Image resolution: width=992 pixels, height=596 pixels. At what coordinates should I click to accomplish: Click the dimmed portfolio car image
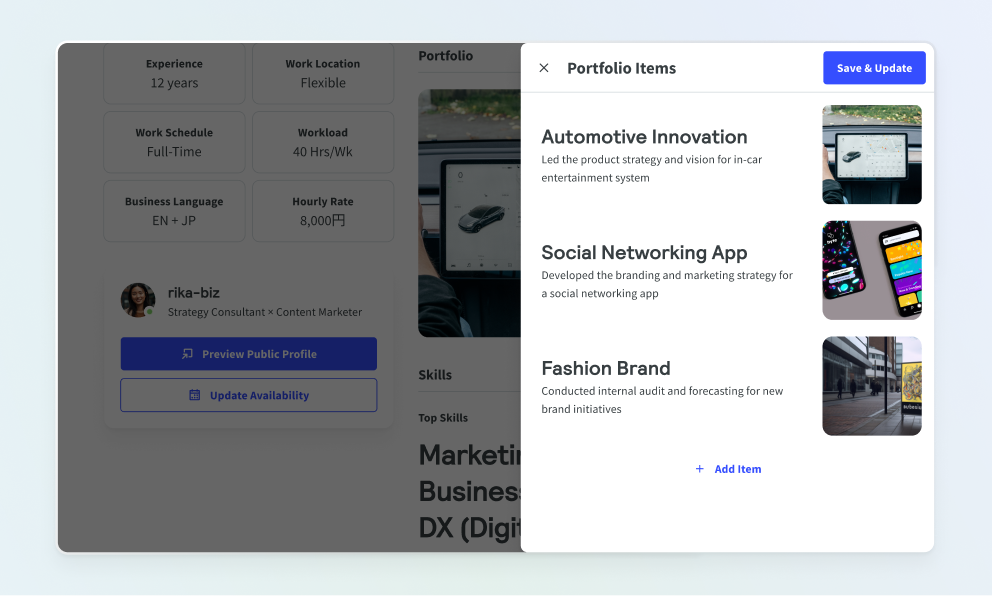tap(469, 213)
